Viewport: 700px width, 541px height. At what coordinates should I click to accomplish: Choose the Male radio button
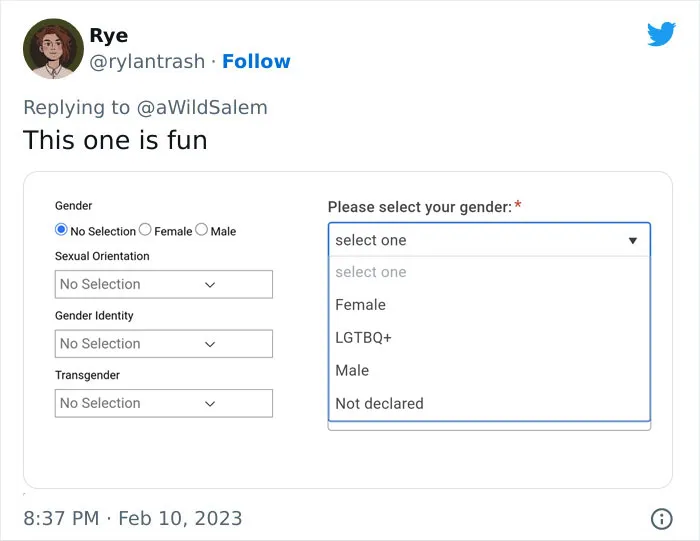click(201, 229)
